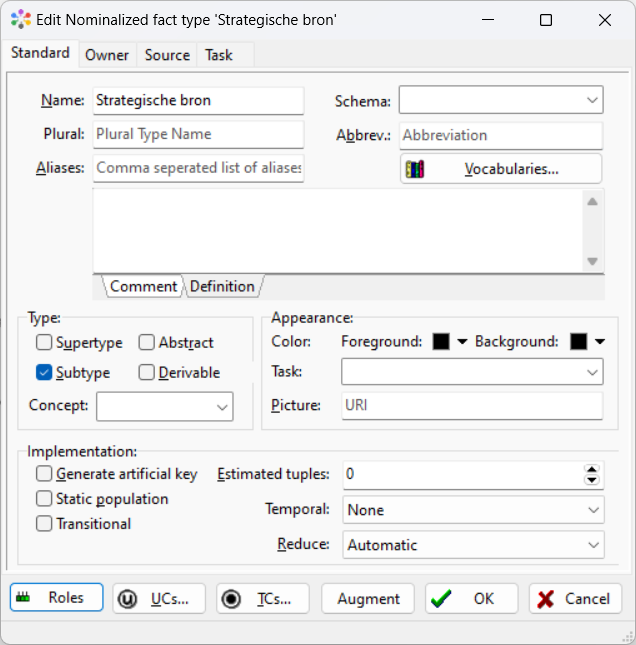This screenshot has height=645, width=636.
Task: Open the UCs... uniqueness constraints button
Action: (x=158, y=598)
